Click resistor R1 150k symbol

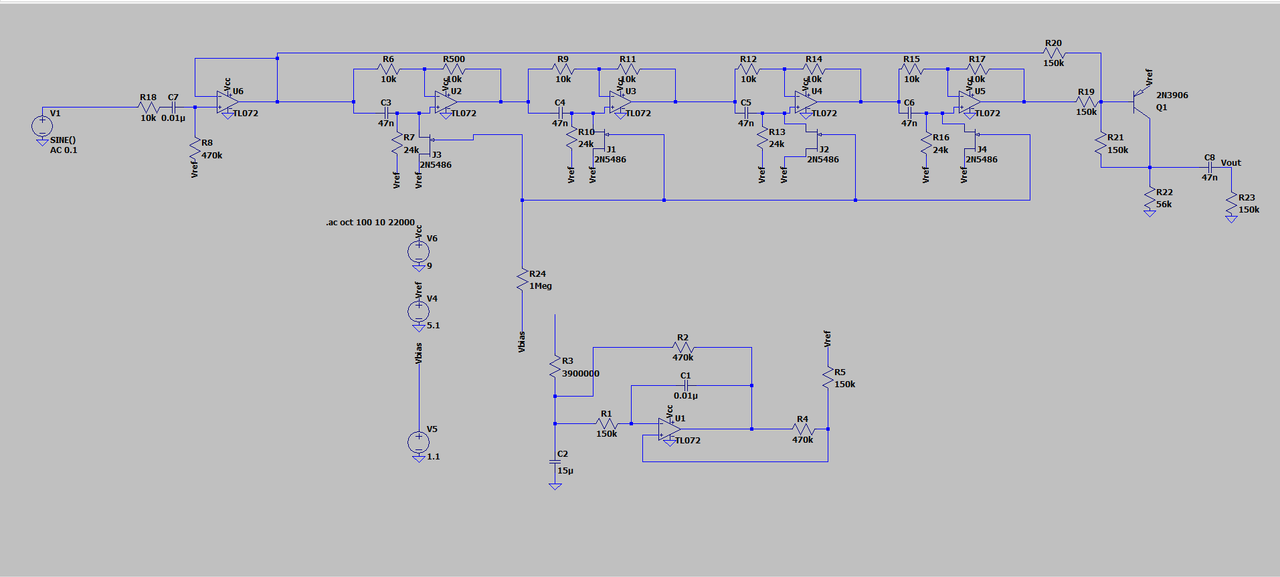606,422
